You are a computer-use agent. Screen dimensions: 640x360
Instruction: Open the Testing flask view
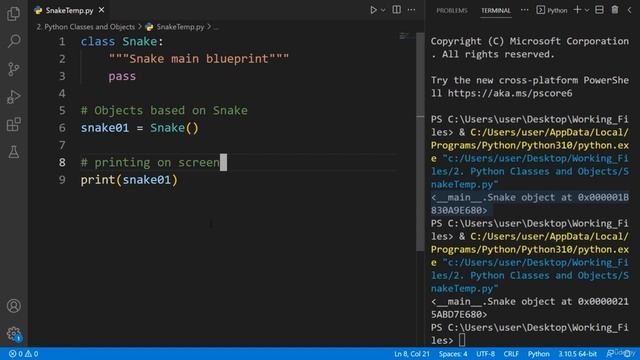pos(13,152)
